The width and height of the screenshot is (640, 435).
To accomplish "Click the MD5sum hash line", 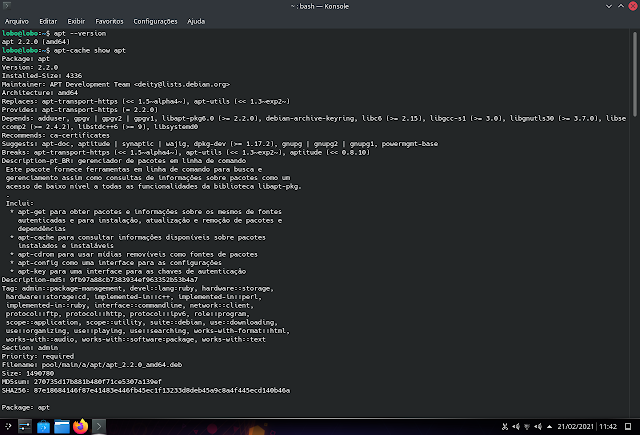I will coord(82,382).
